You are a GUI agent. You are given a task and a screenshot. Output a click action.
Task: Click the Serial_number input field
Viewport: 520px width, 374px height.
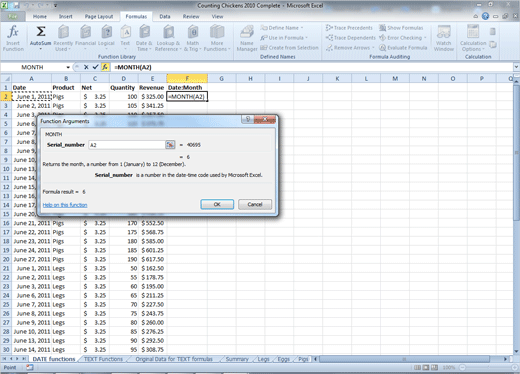click(127, 145)
